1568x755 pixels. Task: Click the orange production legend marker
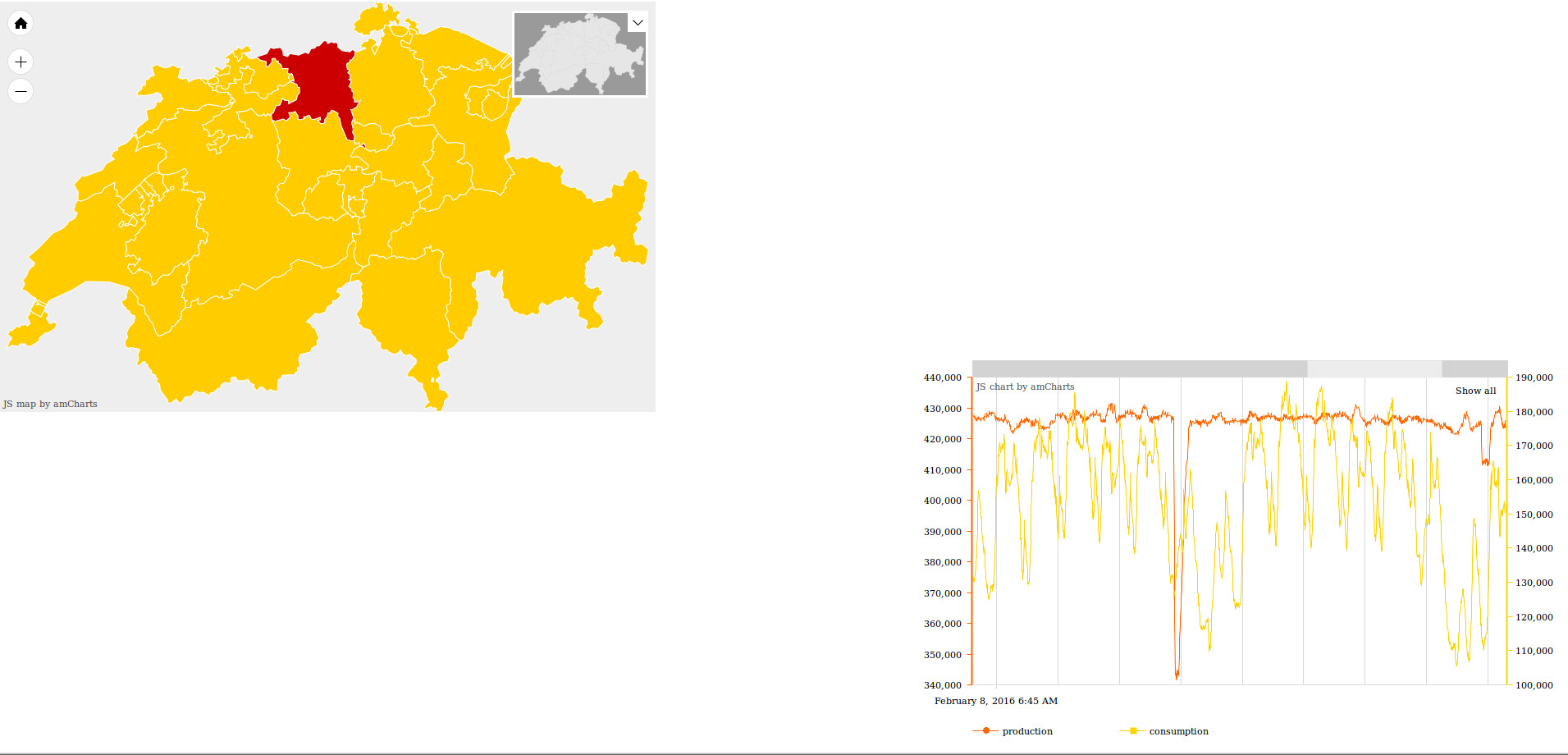(985, 730)
